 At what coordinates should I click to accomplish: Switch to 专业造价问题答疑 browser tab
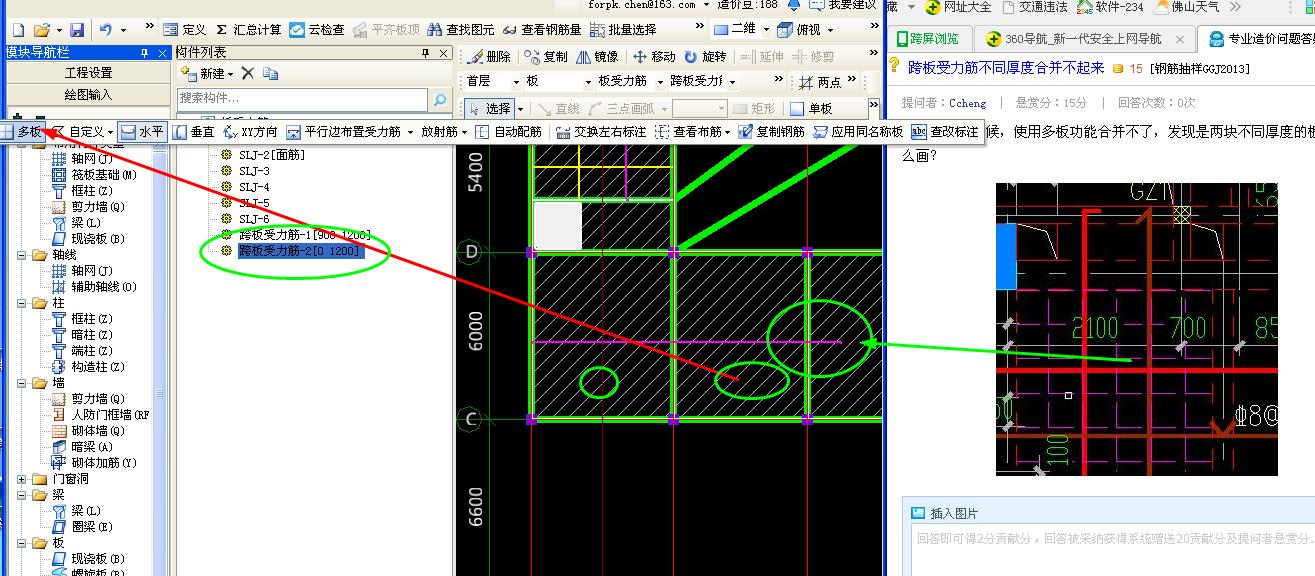pyautogui.click(x=1257, y=39)
